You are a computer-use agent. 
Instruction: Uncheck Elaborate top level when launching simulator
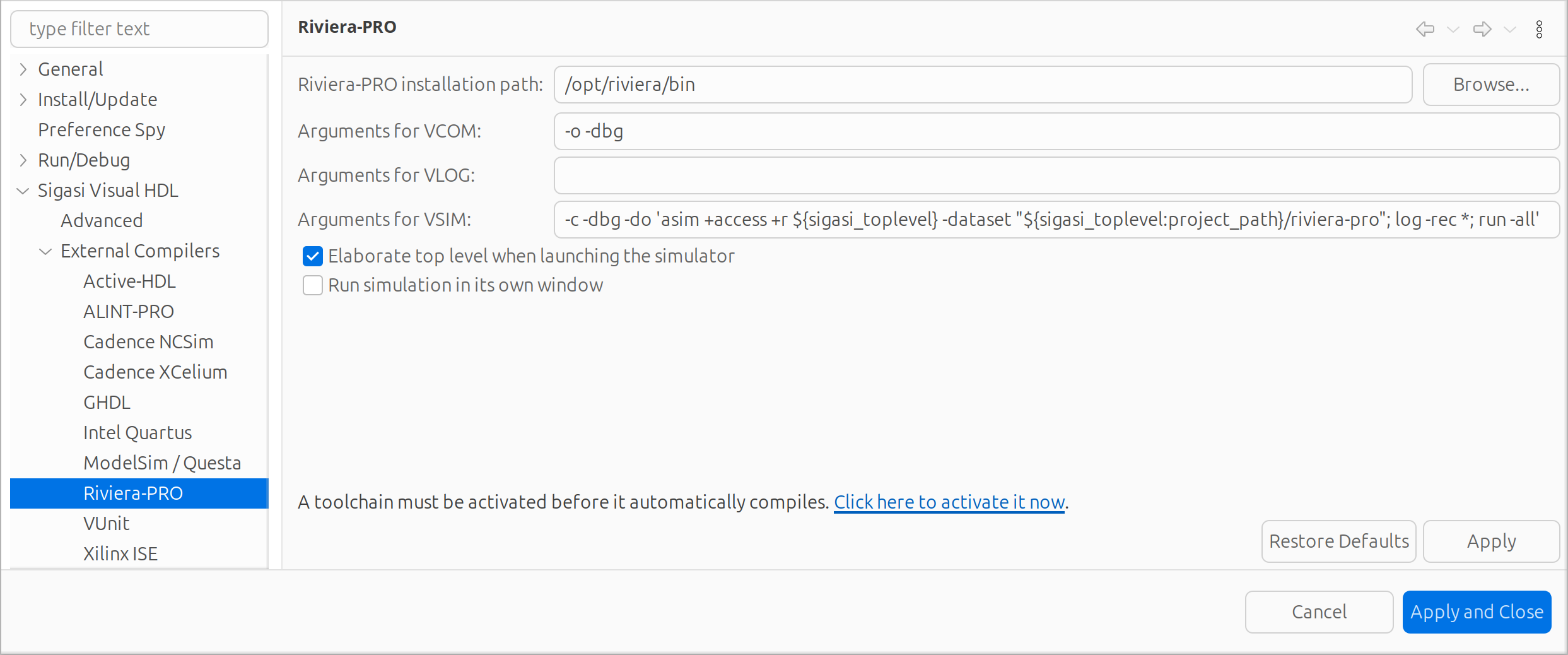(x=313, y=256)
